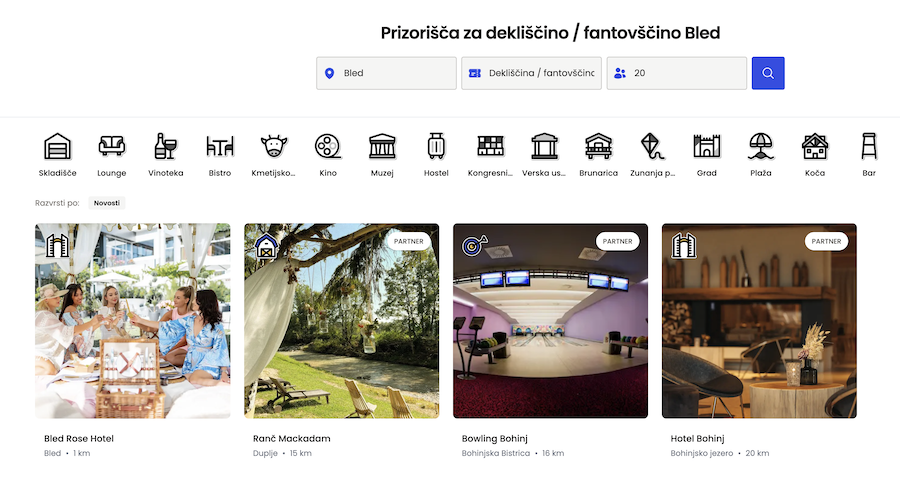Image resolution: width=900 pixels, height=504 pixels.
Task: Select the Muzej museum category icon
Action: click(x=382, y=147)
